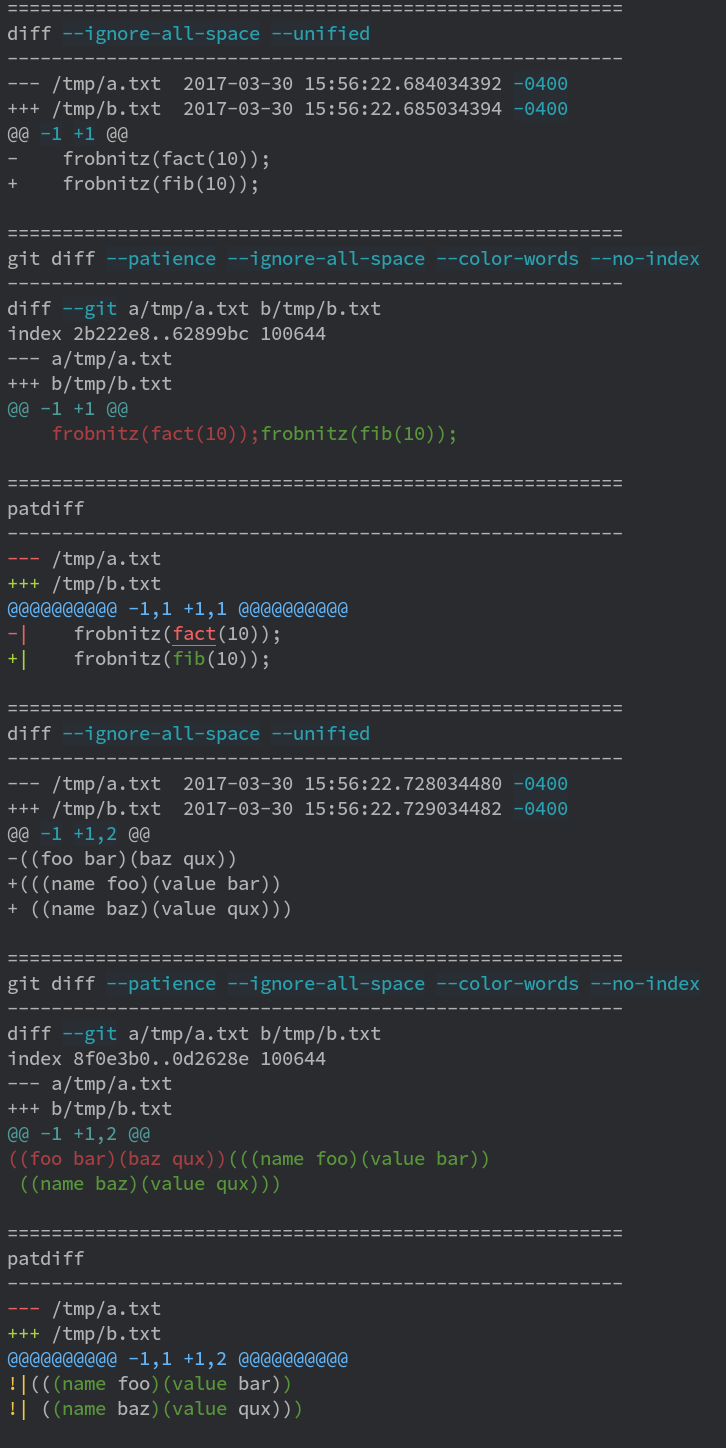The width and height of the screenshot is (726, 1448).
Task: Click the second 'patdiff' heading near the bottom
Action: pyautogui.click(x=46, y=1259)
